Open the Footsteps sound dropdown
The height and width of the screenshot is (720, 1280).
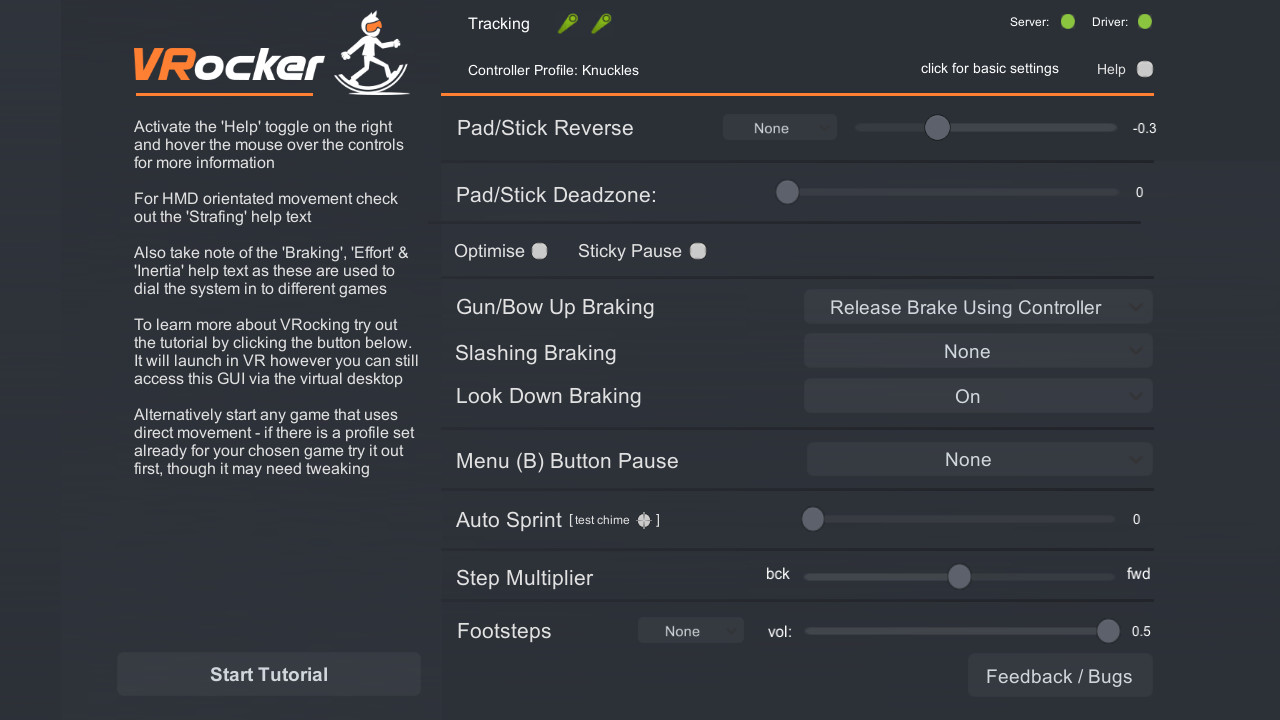[x=690, y=630]
